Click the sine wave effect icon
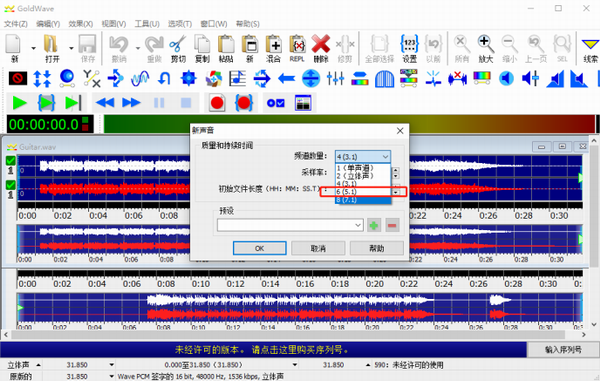Viewport: 600px width, 381px height. pyautogui.click(x=140, y=78)
